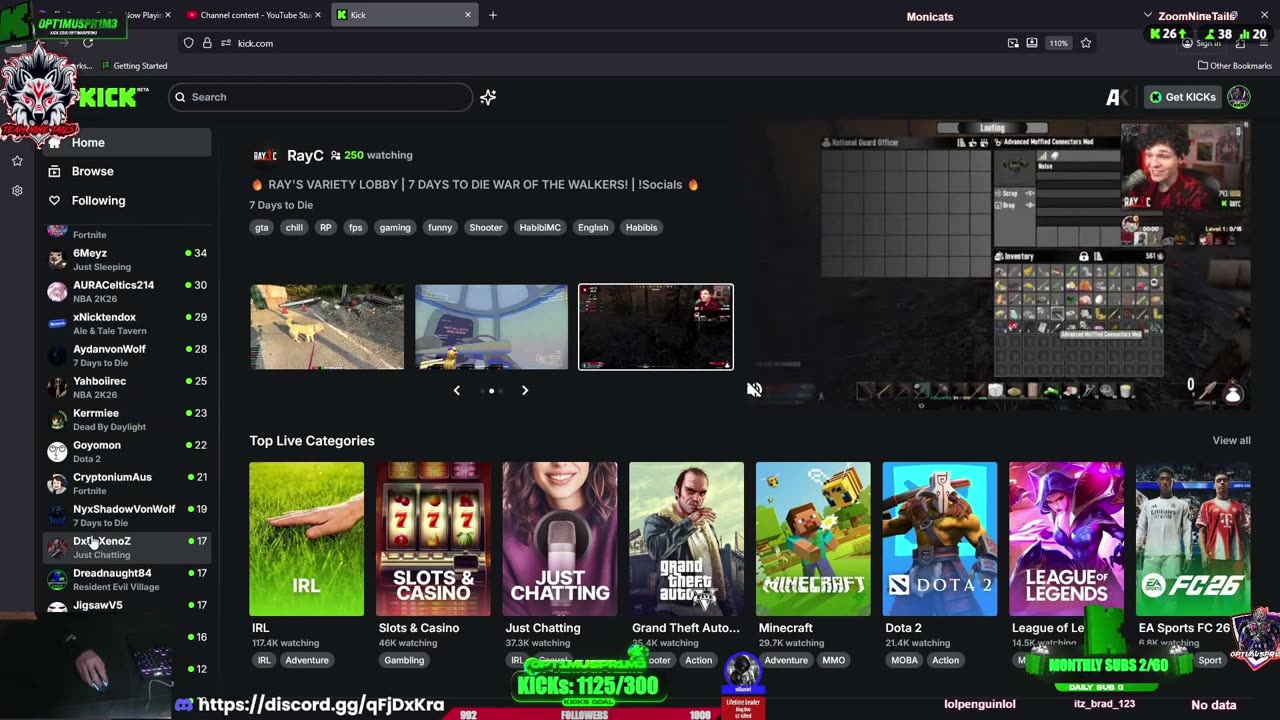Open the CryptoniumAus channel in sidebar
1280x720 pixels.
pyautogui.click(x=127, y=483)
